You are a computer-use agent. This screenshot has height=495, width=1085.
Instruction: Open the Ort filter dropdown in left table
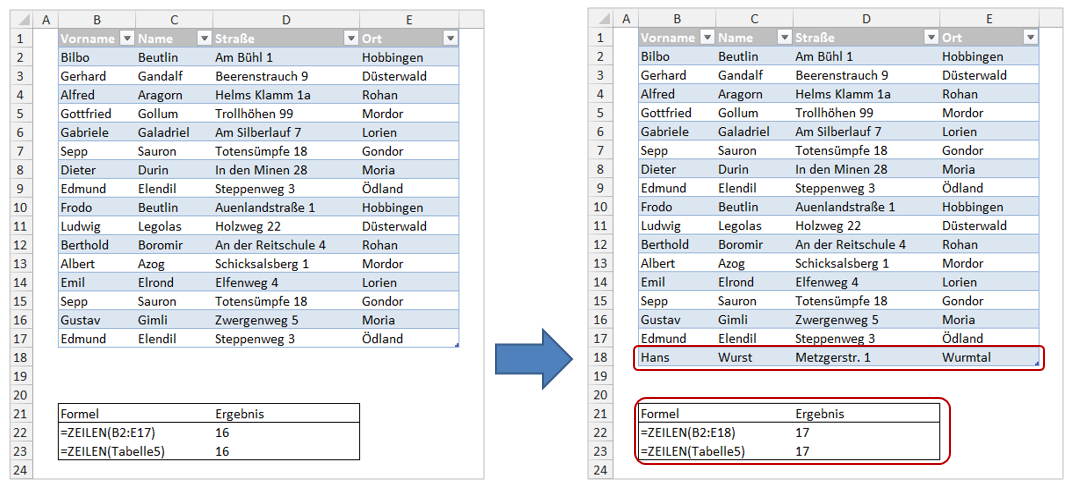[450, 38]
